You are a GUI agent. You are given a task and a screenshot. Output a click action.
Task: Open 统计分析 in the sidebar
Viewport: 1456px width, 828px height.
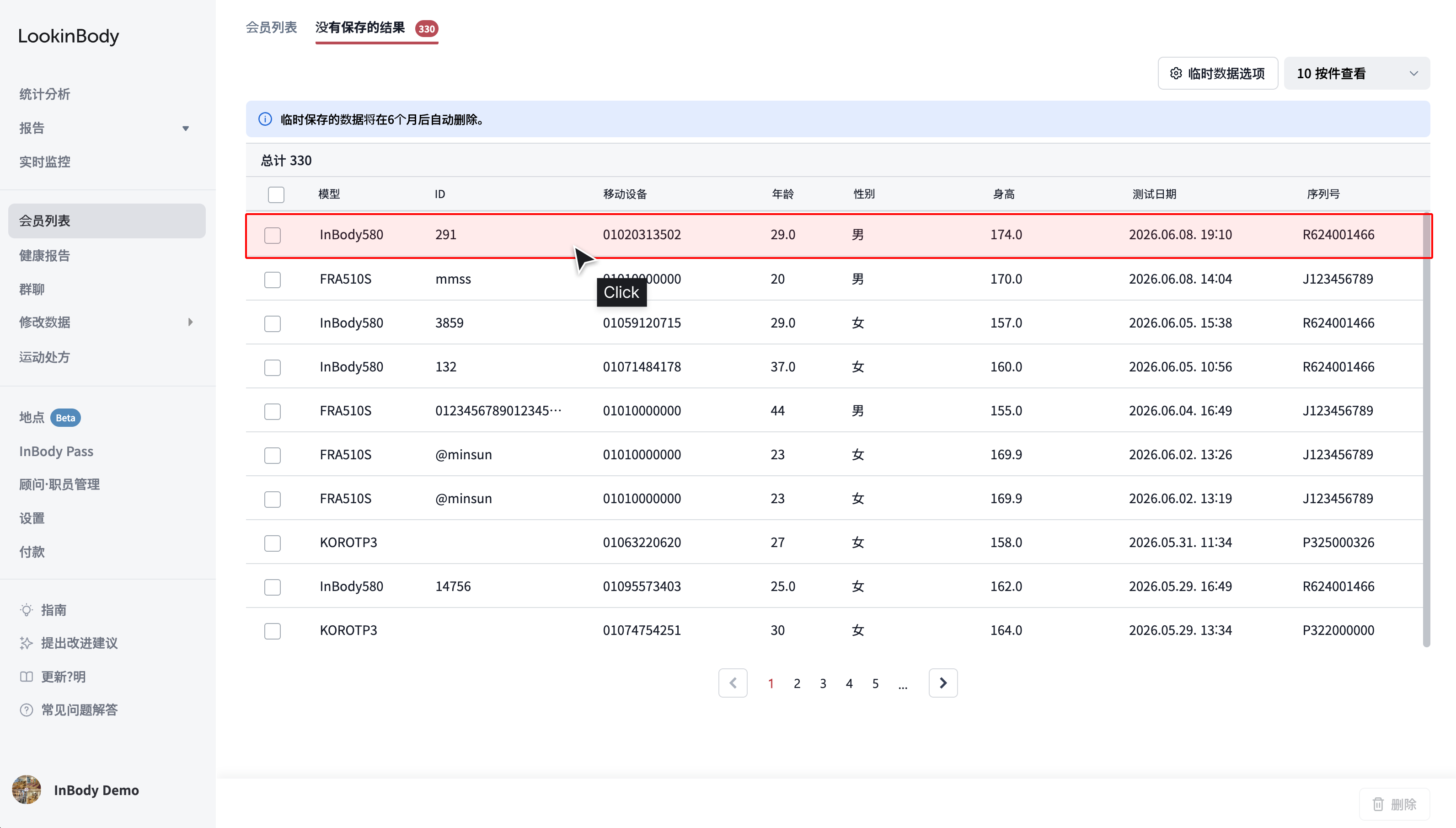coord(45,94)
